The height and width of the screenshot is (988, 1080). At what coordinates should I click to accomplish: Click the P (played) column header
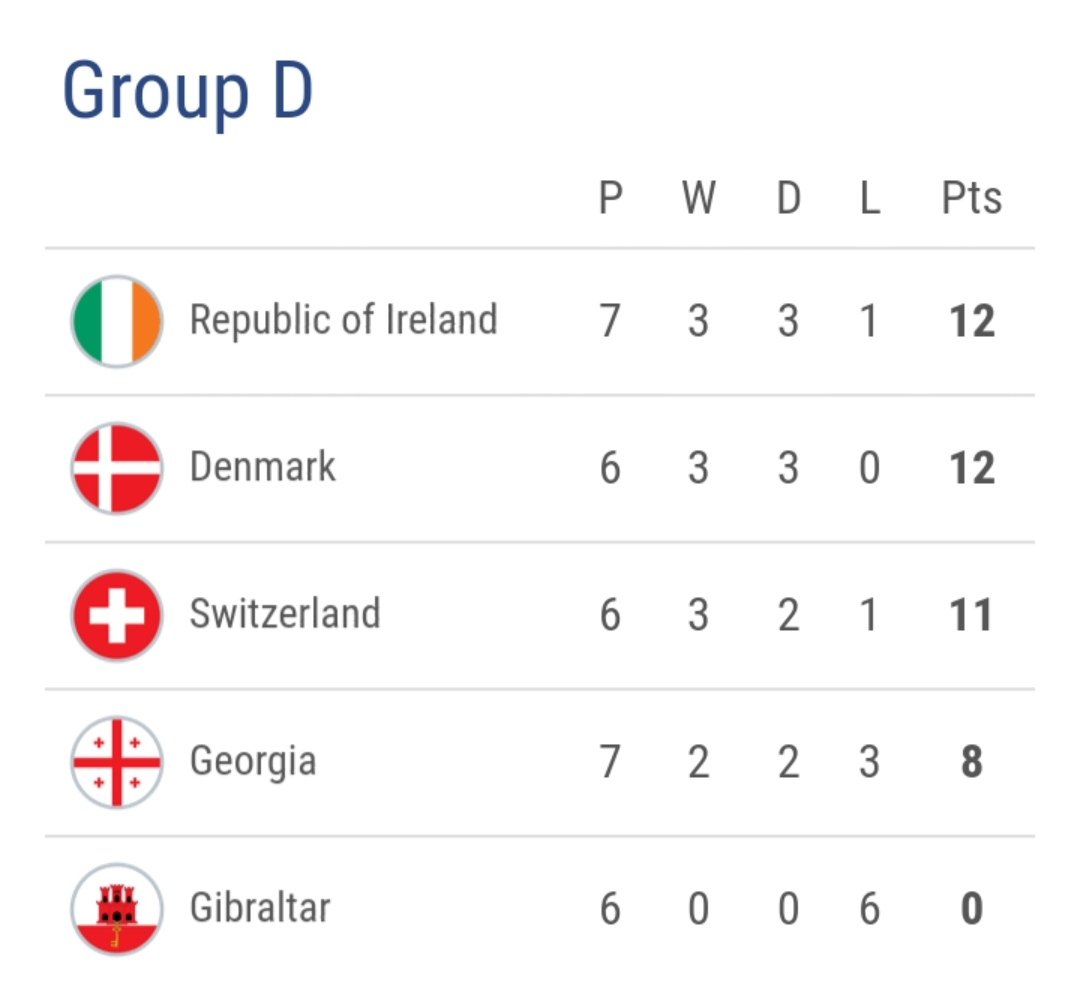[610, 199]
